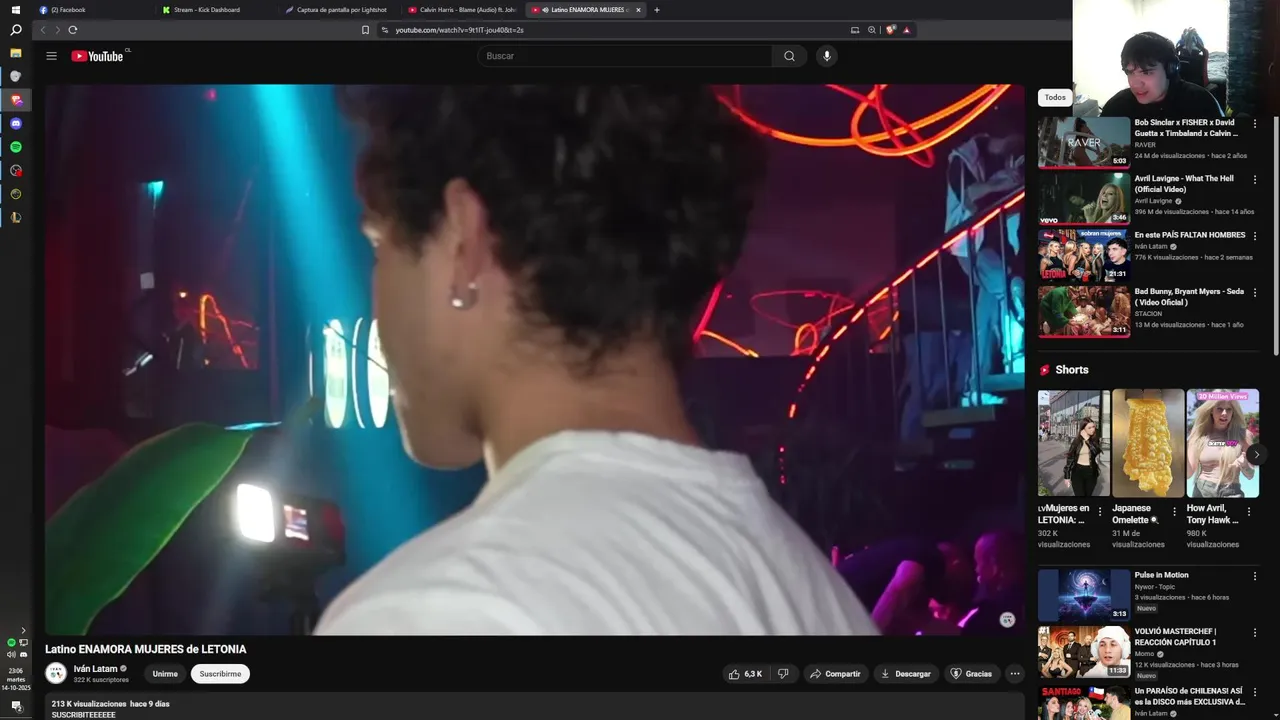The width and height of the screenshot is (1280, 720).
Task: Open League of Legends taskbar icon
Action: [16, 217]
